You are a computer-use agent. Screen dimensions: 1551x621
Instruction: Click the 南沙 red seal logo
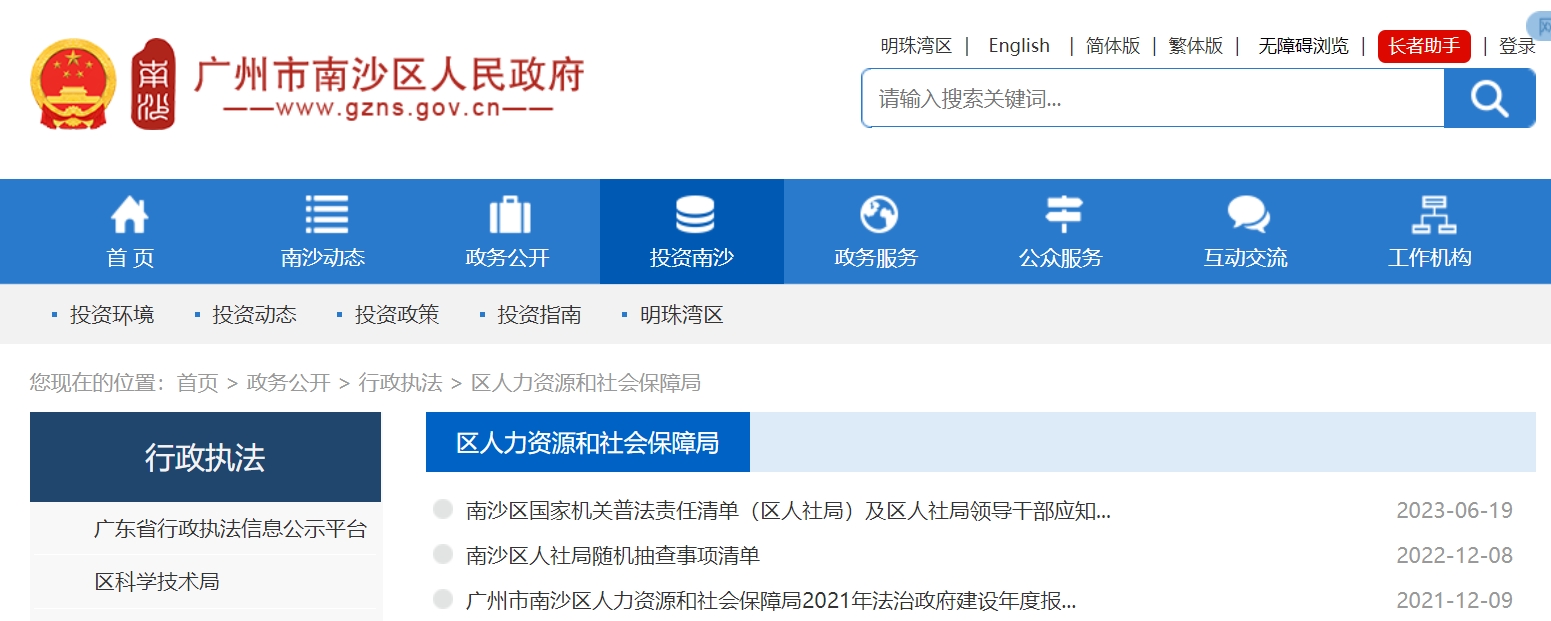tap(155, 83)
